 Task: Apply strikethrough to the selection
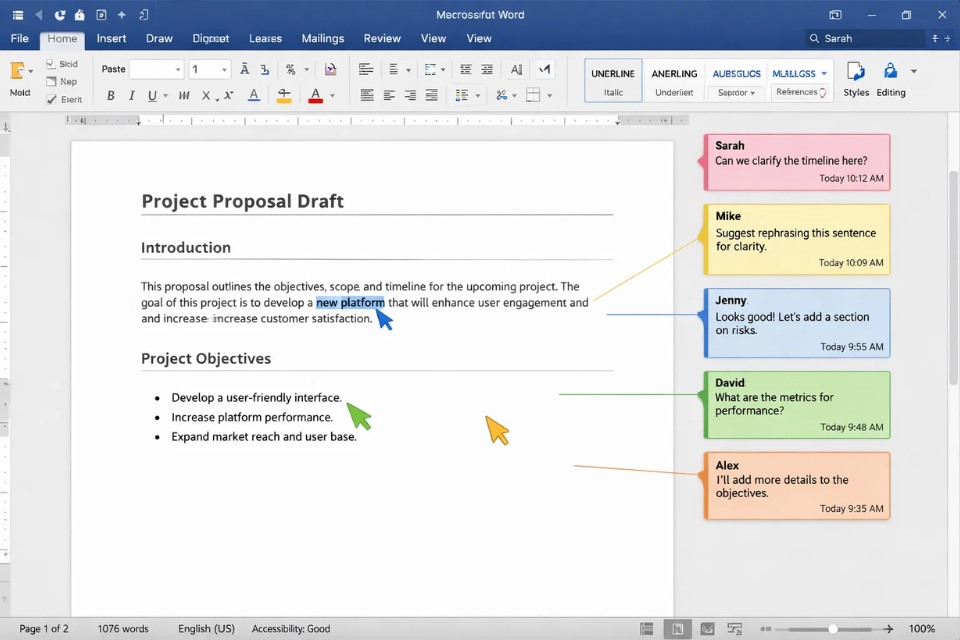coord(185,94)
